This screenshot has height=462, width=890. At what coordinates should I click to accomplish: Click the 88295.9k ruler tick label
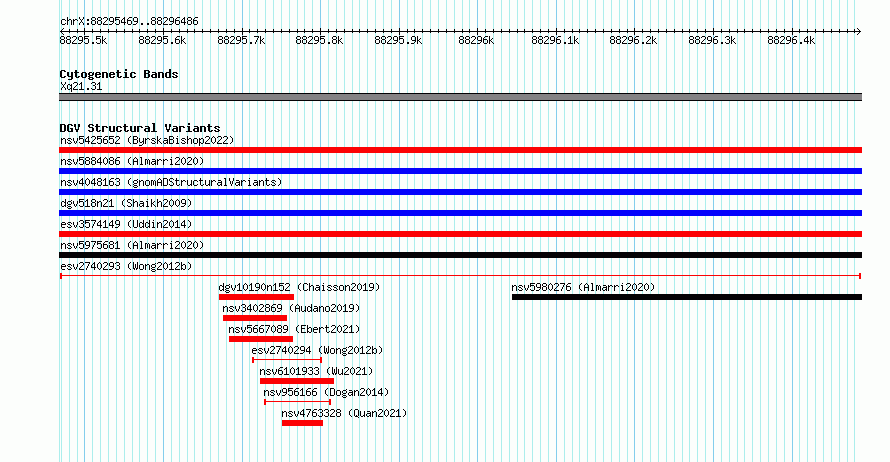(x=398, y=40)
